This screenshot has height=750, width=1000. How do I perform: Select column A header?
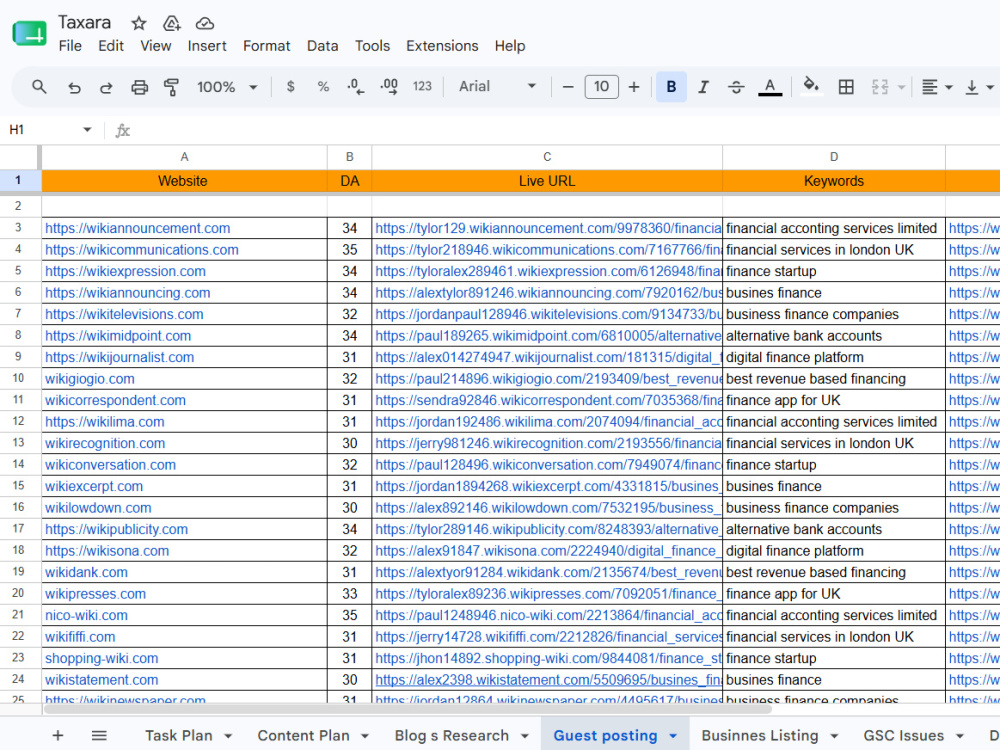click(x=184, y=157)
